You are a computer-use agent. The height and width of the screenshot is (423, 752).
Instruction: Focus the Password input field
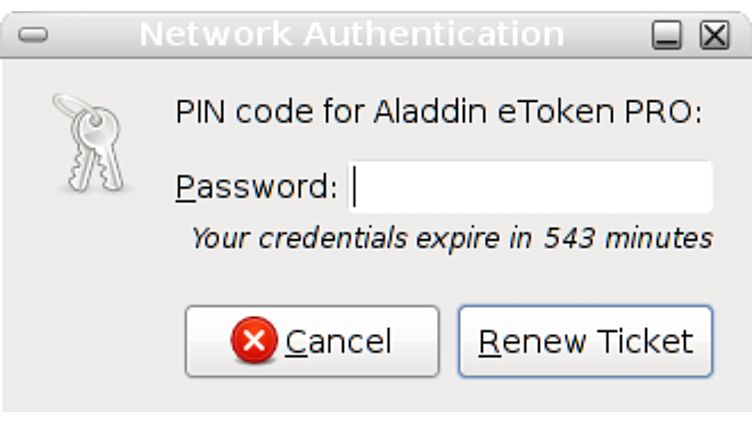click(530, 187)
